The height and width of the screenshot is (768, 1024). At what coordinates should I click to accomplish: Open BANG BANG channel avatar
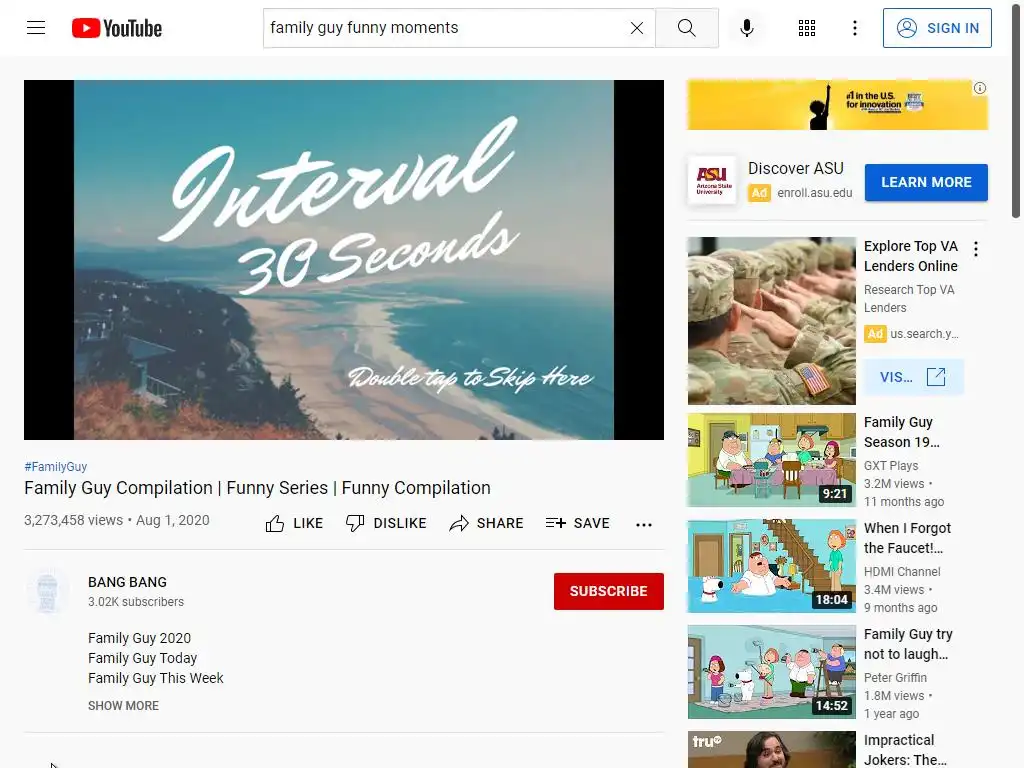coord(47,590)
